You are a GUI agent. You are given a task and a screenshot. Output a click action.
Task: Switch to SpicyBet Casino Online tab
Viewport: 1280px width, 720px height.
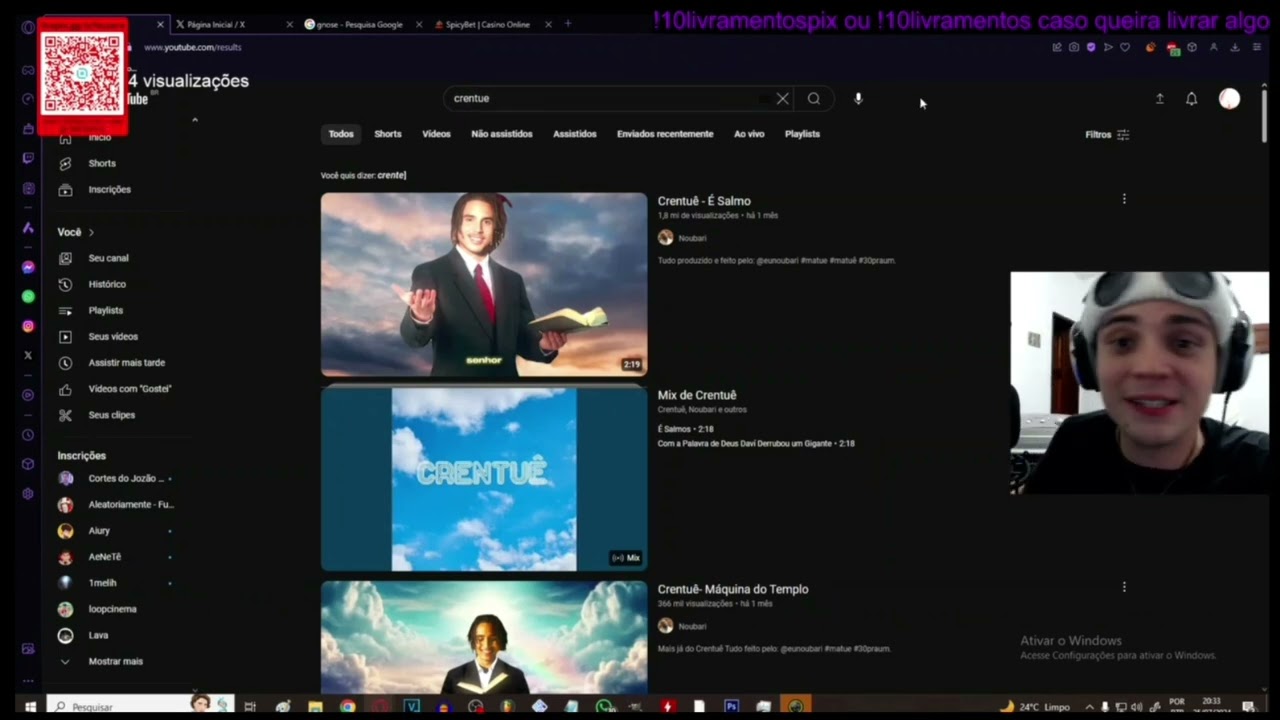point(490,24)
